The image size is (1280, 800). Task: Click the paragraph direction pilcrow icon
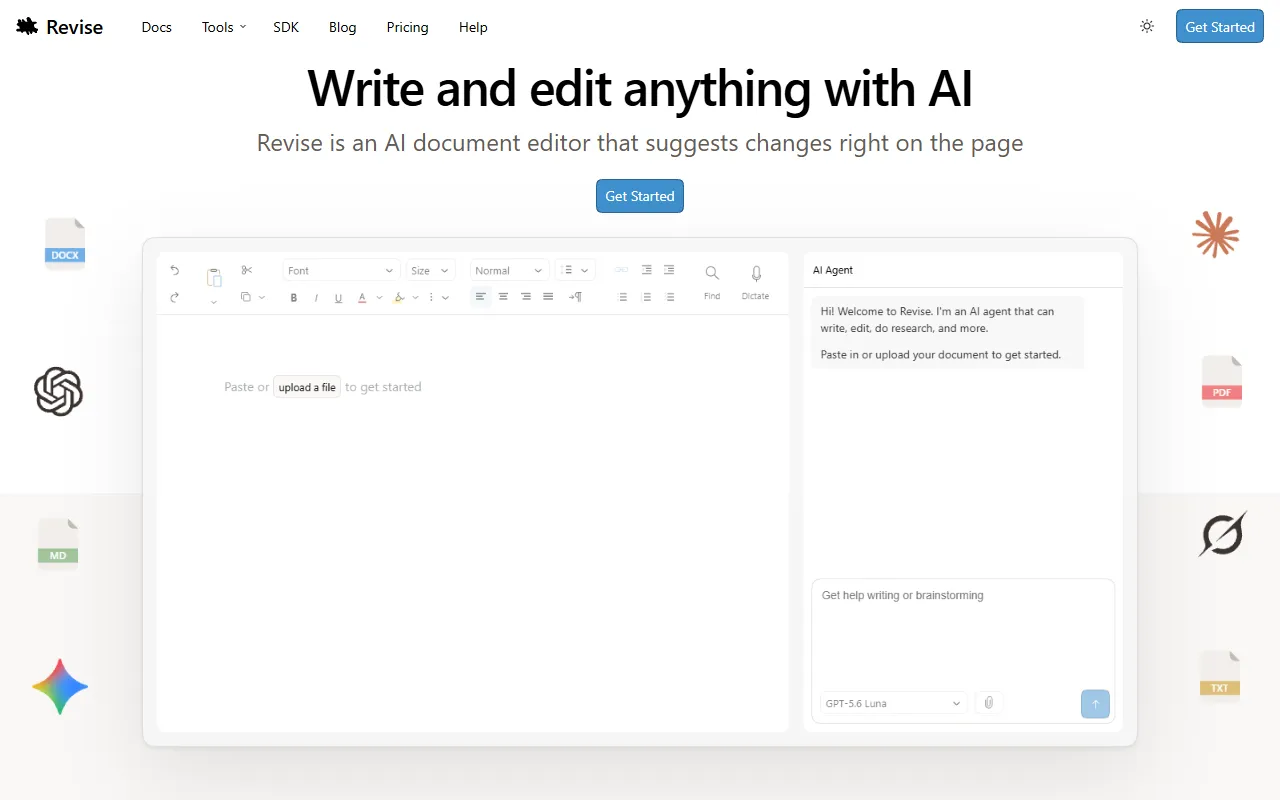[575, 297]
